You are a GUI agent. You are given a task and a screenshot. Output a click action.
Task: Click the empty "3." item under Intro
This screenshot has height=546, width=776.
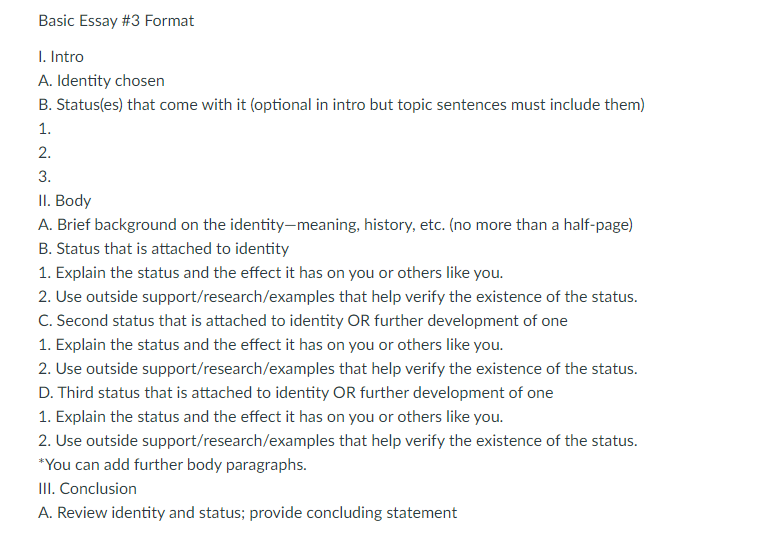(44, 177)
